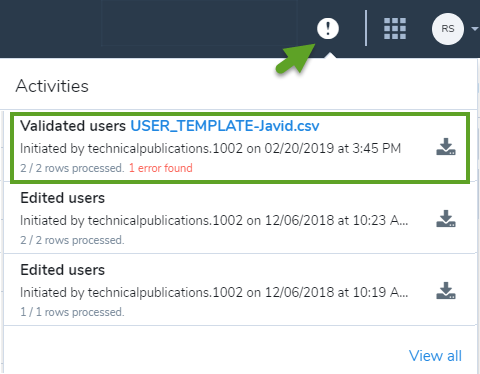Open the USER_TEMPLATE-Javid.csv link
480x374 pixels.
tap(225, 126)
